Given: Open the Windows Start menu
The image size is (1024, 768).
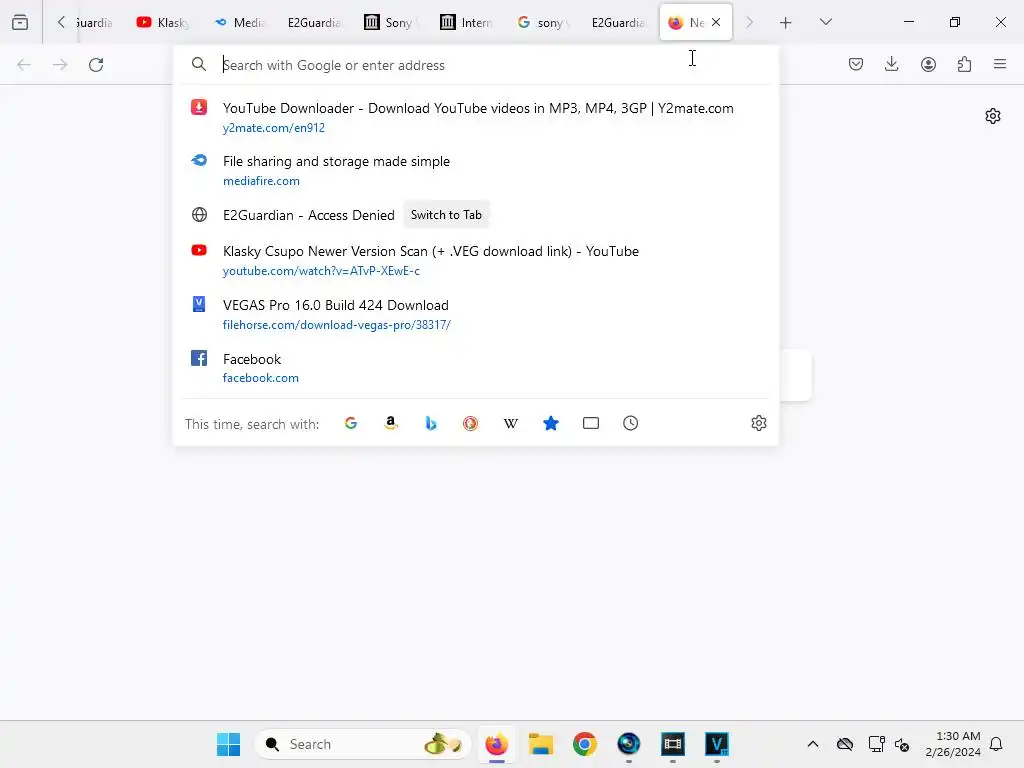Looking at the screenshot, I should coord(229,744).
